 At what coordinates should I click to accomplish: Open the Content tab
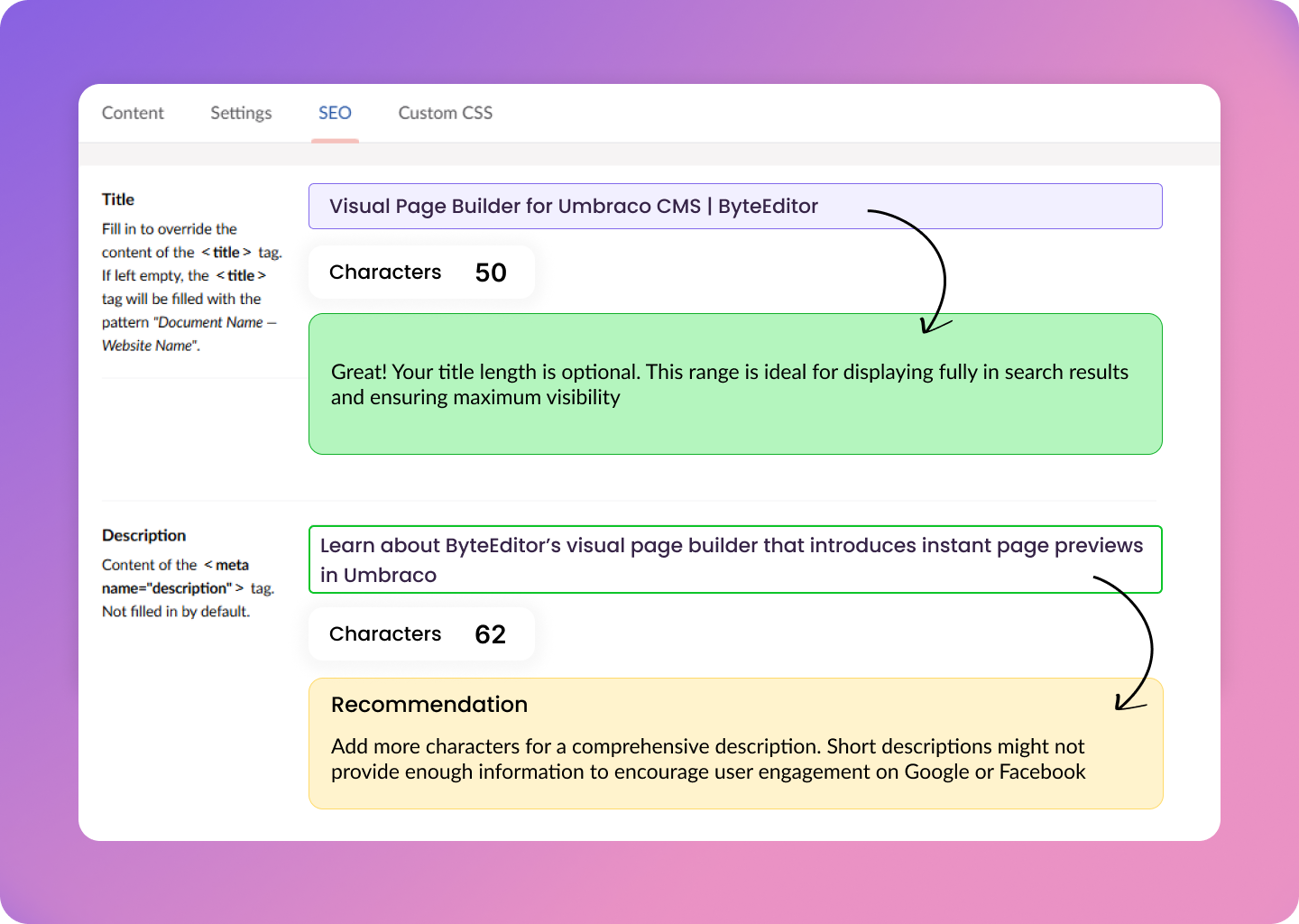click(x=132, y=113)
